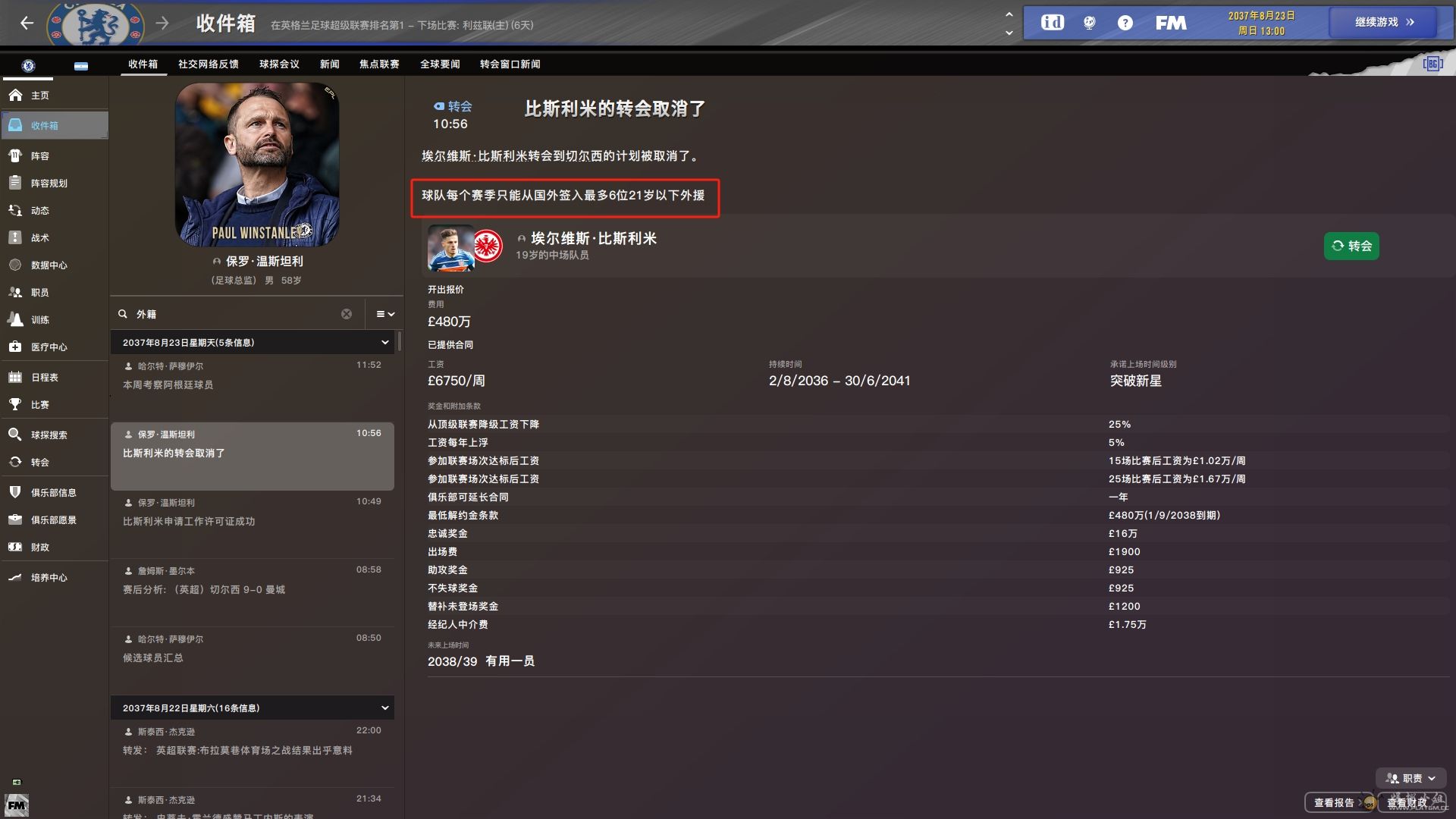
Task: Clear the inbox search field text
Action: pyautogui.click(x=347, y=314)
